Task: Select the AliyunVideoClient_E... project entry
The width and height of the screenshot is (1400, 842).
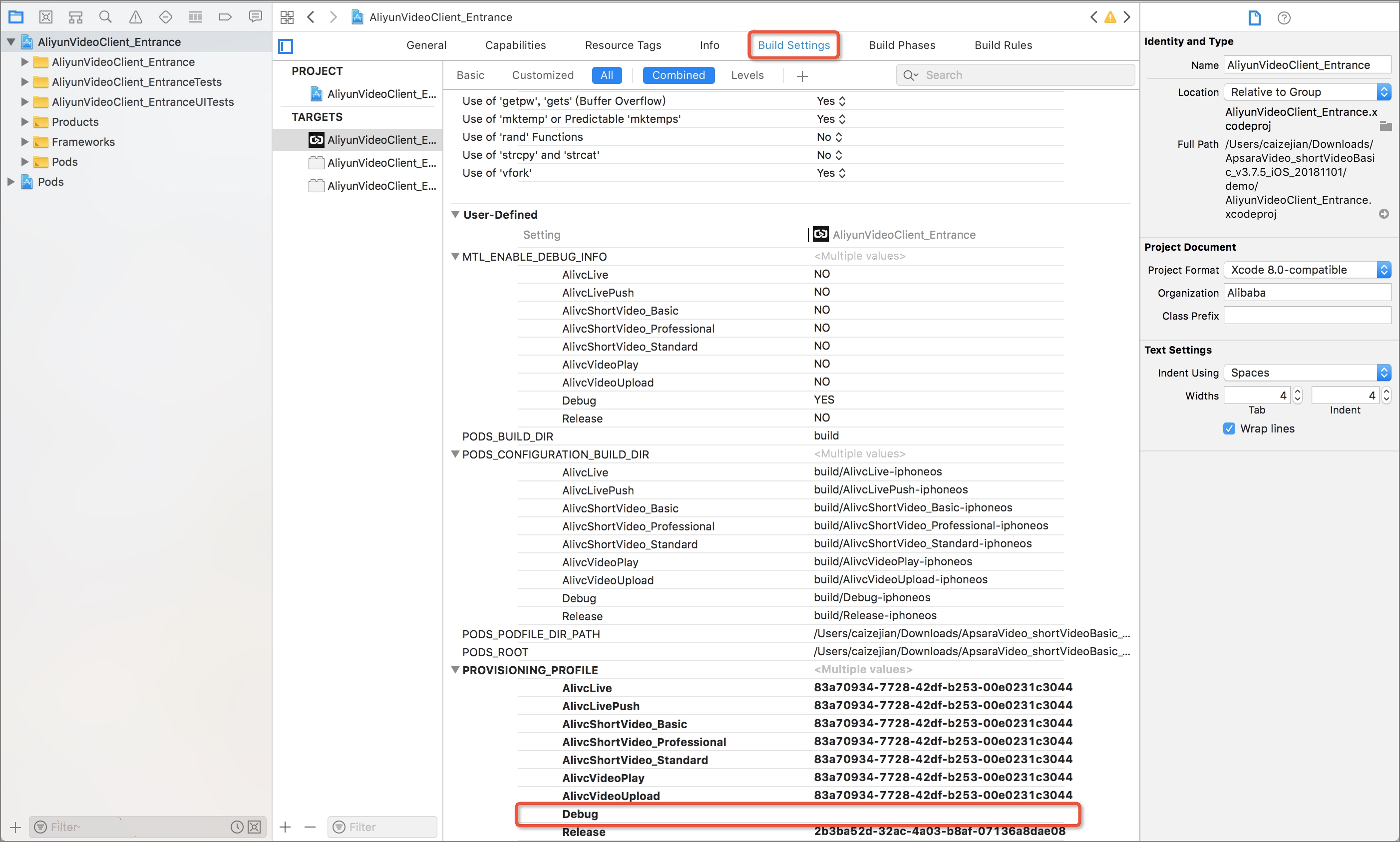Action: click(x=372, y=93)
